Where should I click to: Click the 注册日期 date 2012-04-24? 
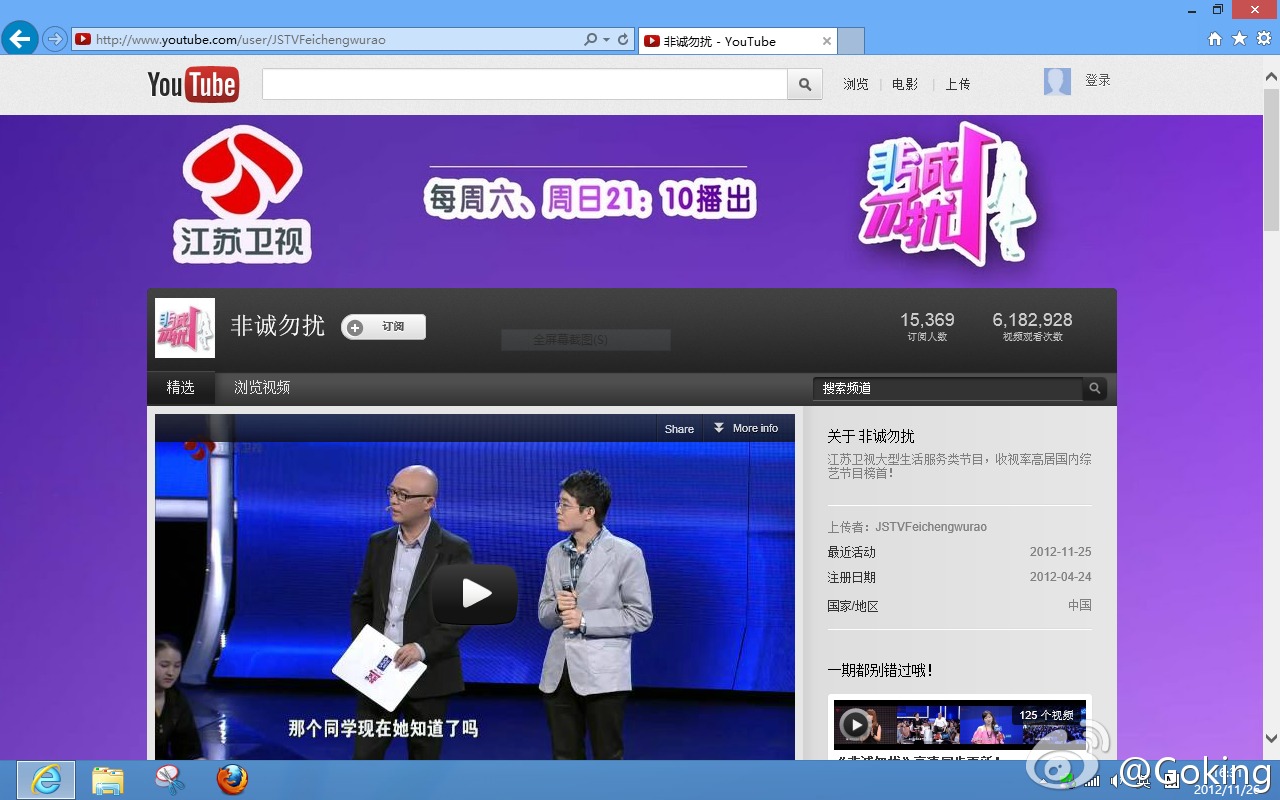1061,578
